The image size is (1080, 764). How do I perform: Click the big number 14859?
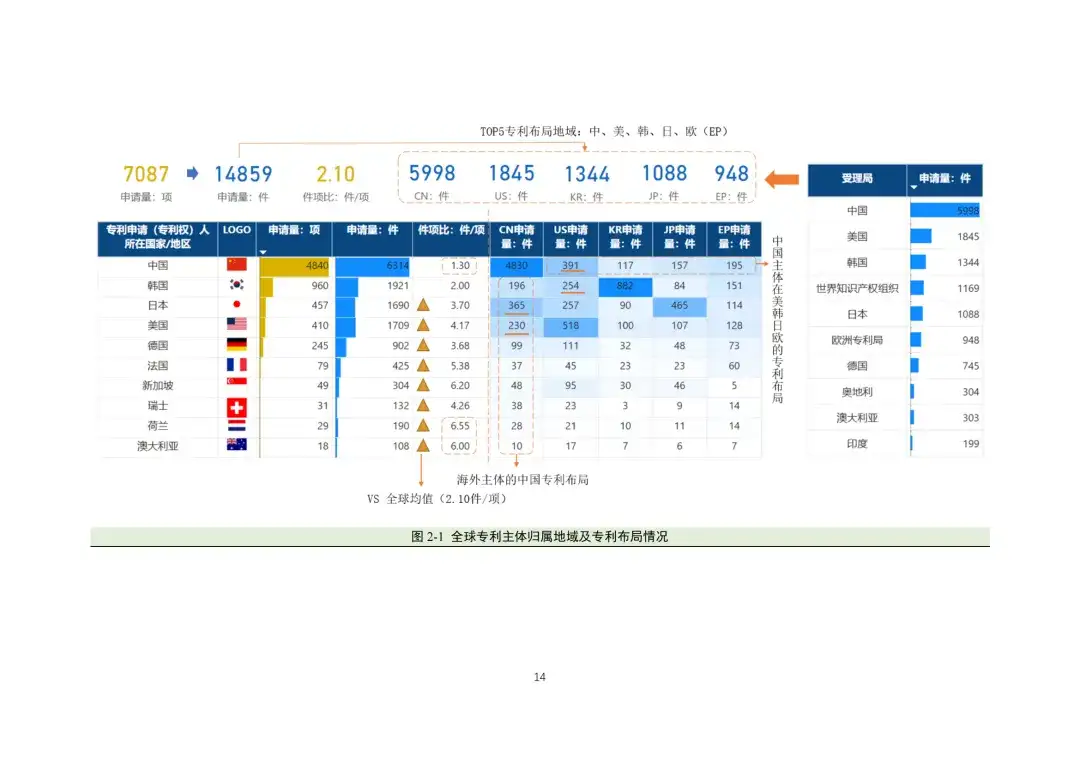[x=243, y=174]
